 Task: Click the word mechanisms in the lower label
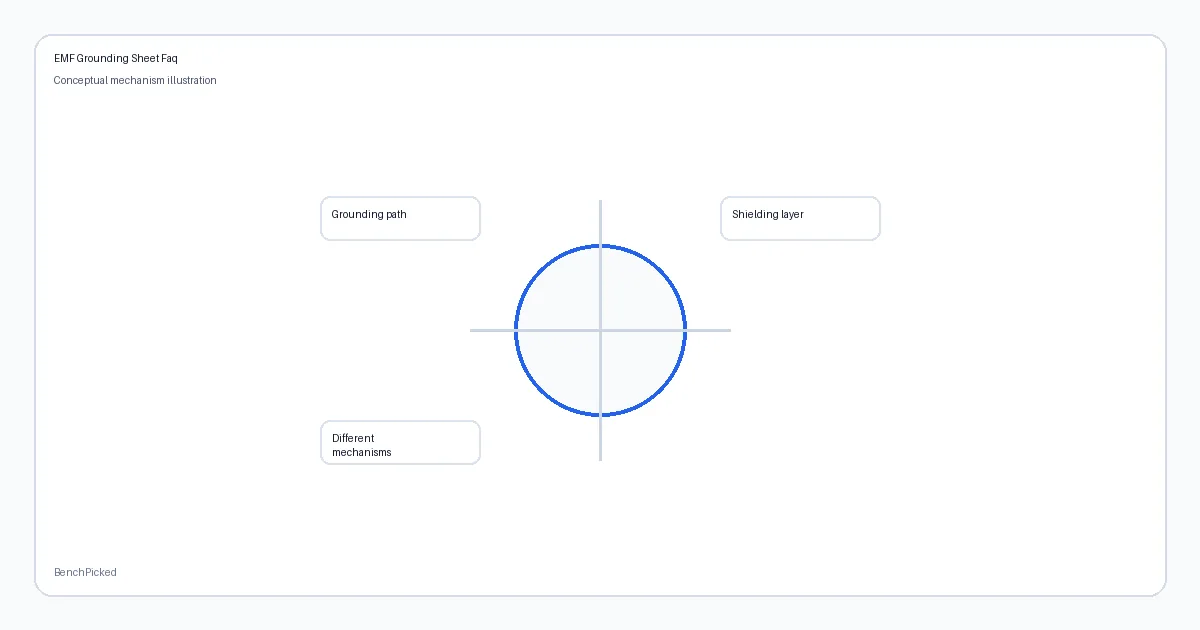(x=362, y=453)
